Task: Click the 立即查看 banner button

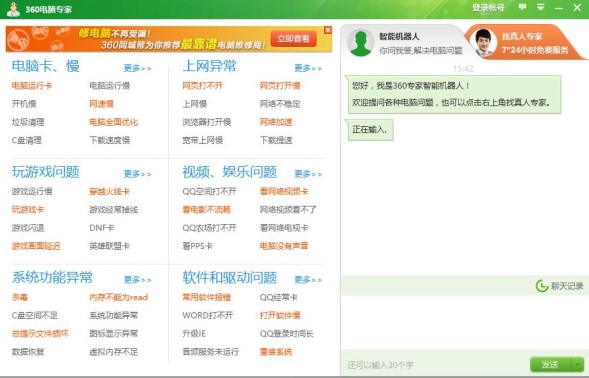Action: click(293, 39)
